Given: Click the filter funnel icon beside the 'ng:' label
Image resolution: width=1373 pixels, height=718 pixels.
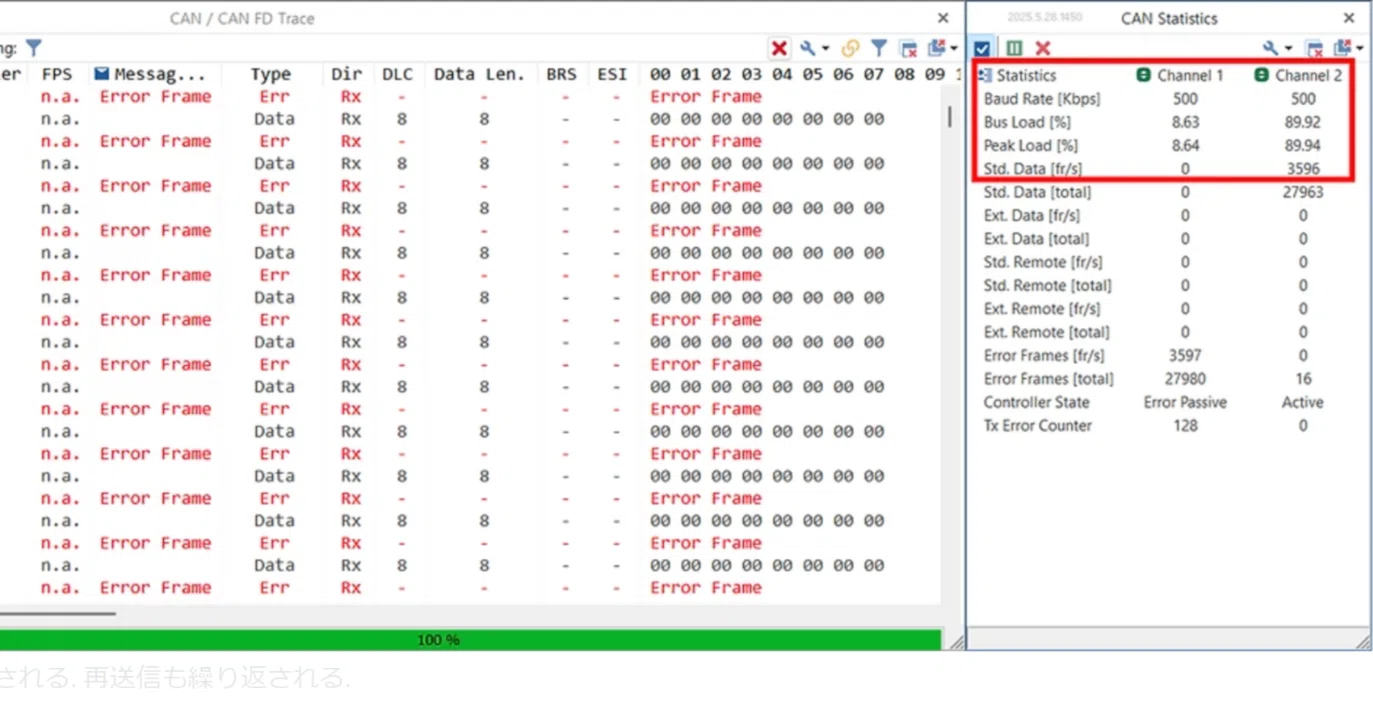Looking at the screenshot, I should tap(34, 48).
